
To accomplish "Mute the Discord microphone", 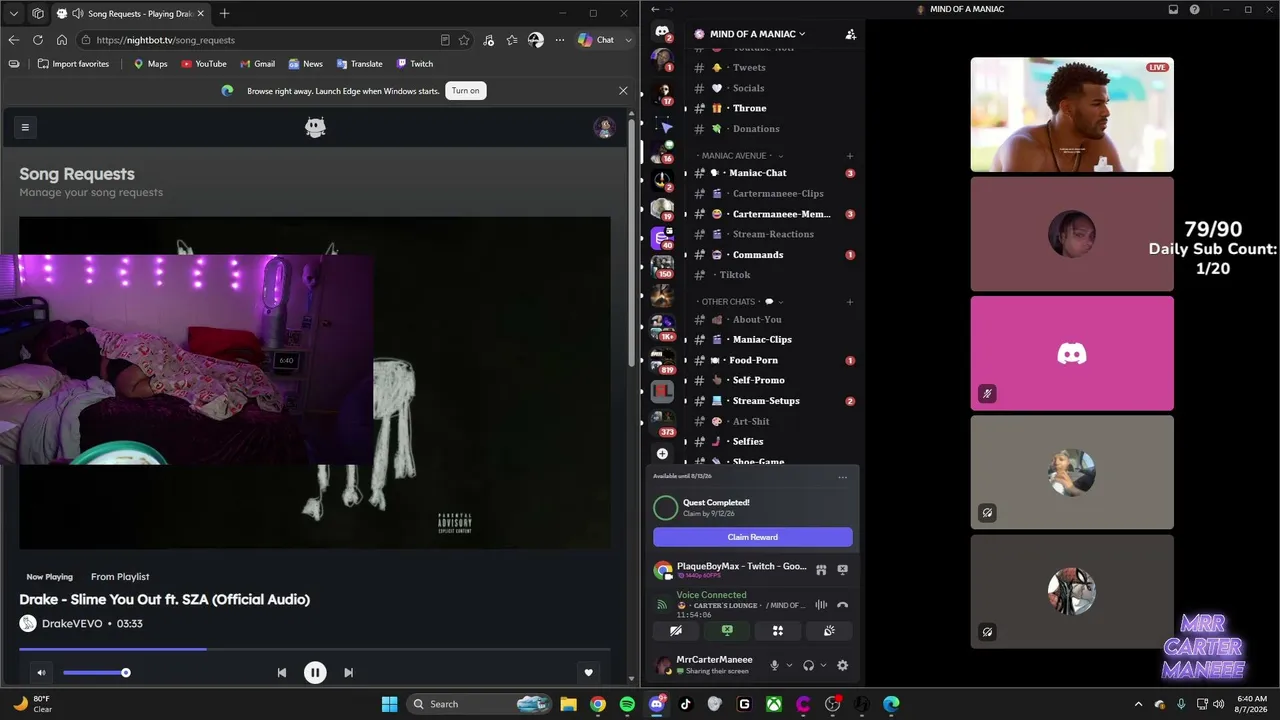I will (x=774, y=665).
